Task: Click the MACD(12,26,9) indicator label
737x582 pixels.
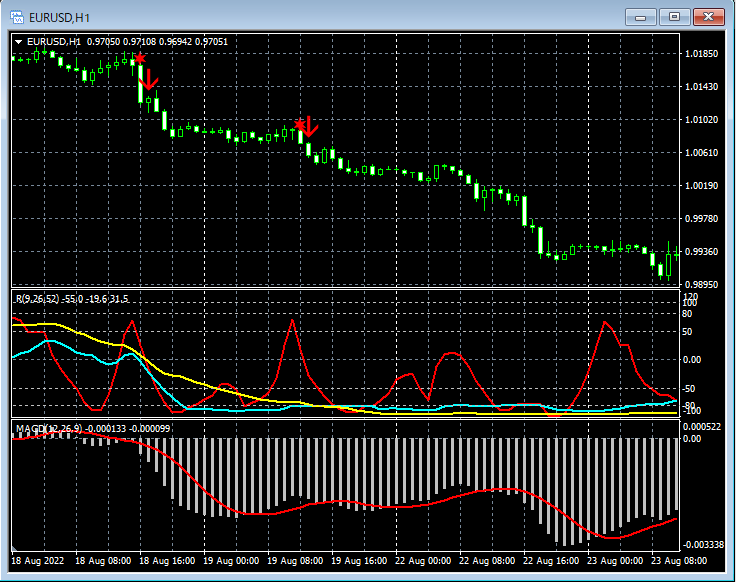Action: point(48,430)
